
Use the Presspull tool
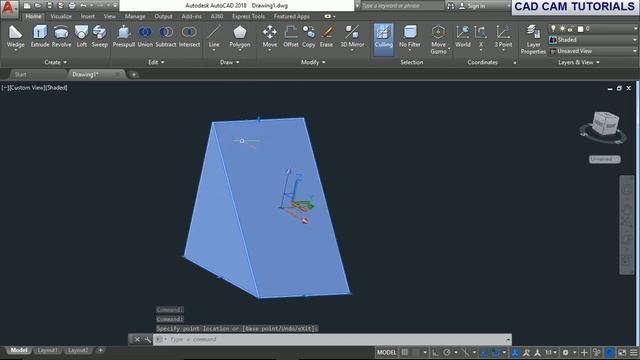(x=124, y=37)
